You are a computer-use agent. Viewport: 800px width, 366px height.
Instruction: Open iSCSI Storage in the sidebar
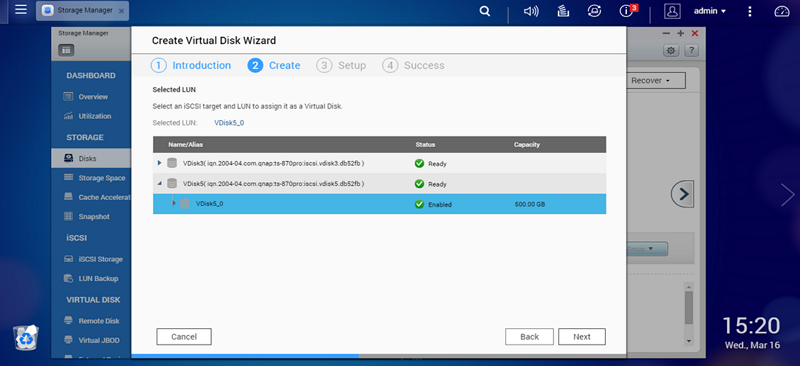(x=101, y=259)
